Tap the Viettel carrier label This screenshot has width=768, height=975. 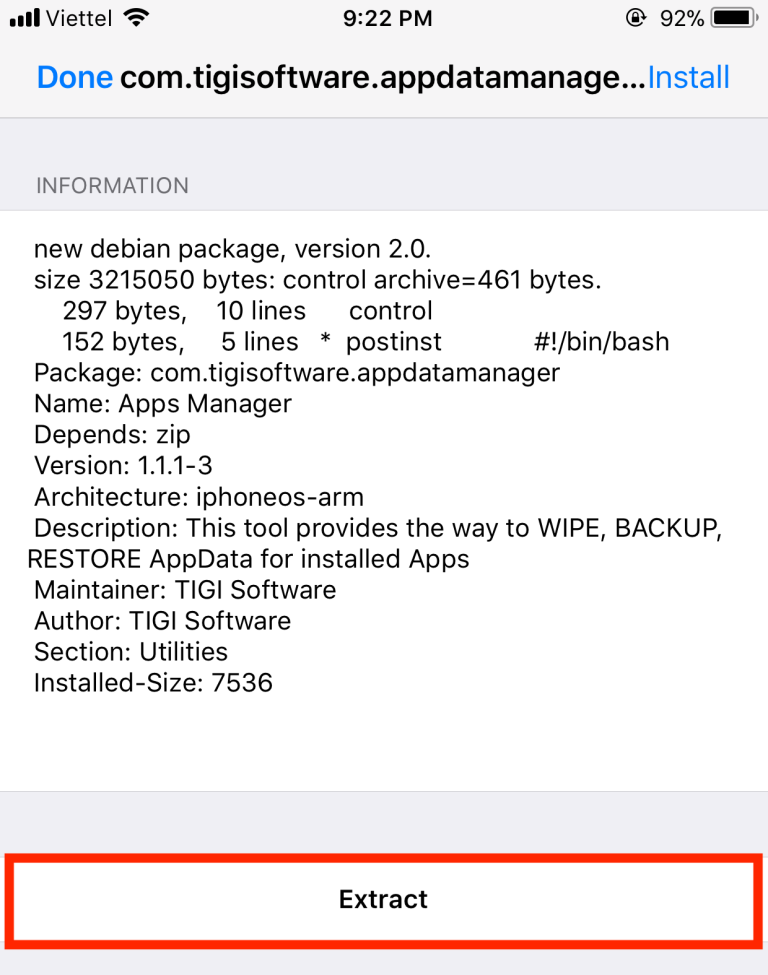click(x=78, y=18)
